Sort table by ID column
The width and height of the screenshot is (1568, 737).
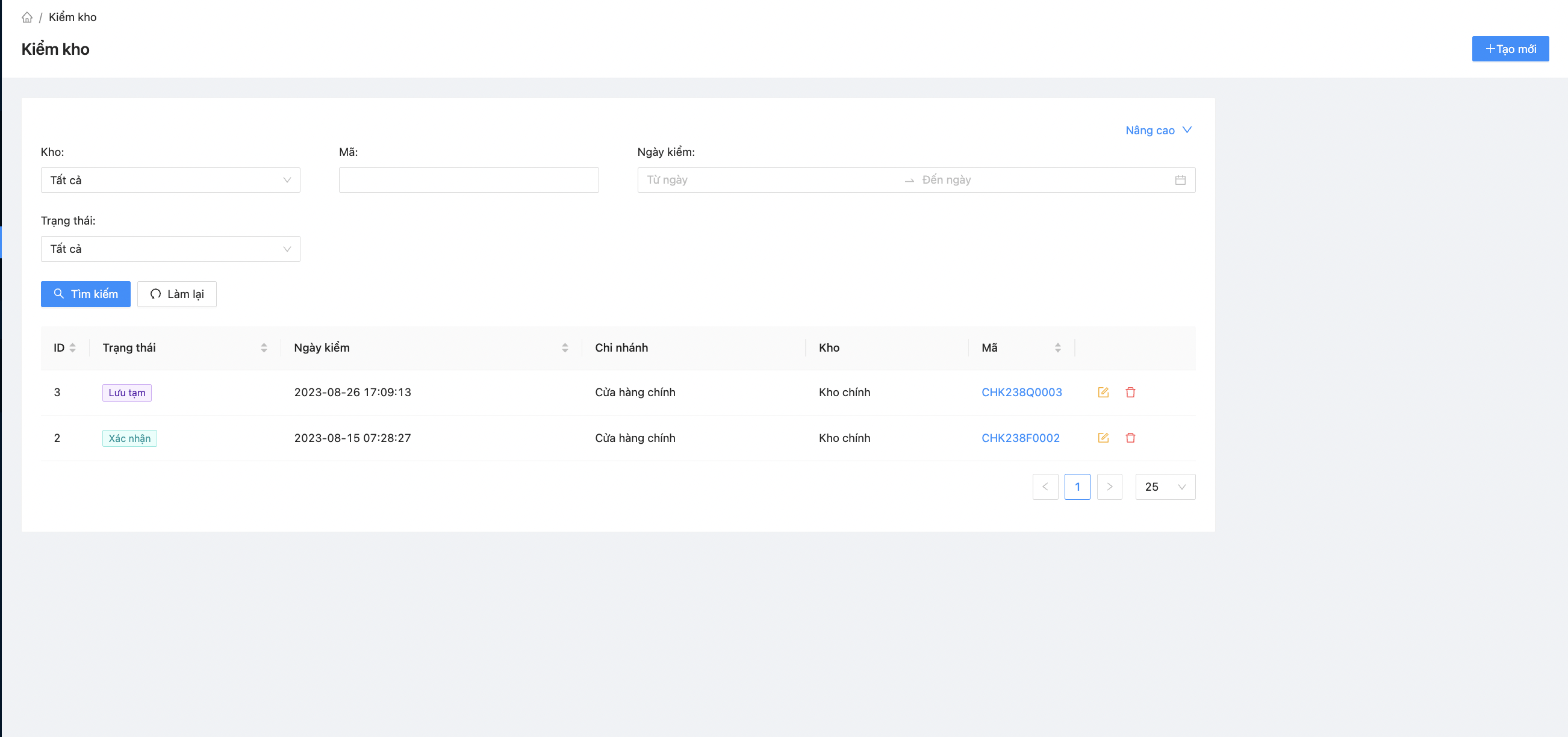(x=72, y=348)
